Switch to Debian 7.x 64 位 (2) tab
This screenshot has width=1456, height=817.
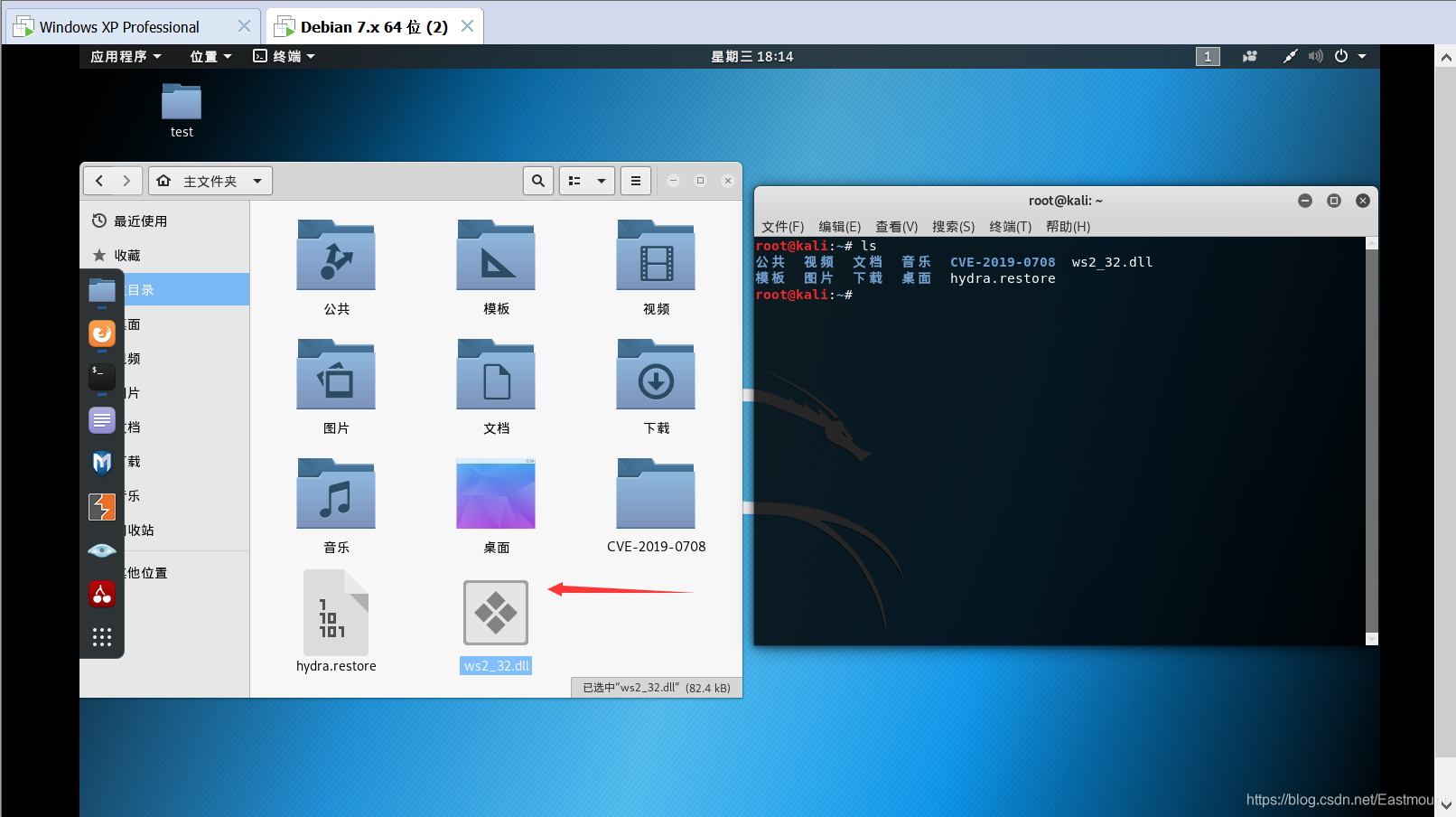[374, 27]
